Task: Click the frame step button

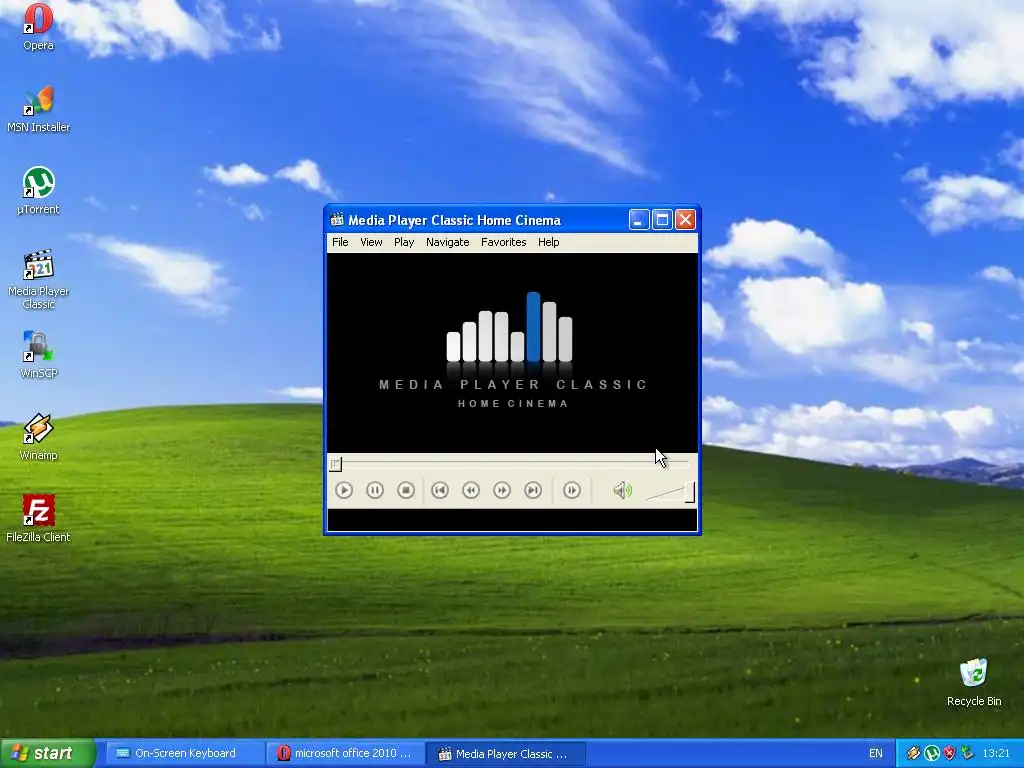Action: [571, 490]
